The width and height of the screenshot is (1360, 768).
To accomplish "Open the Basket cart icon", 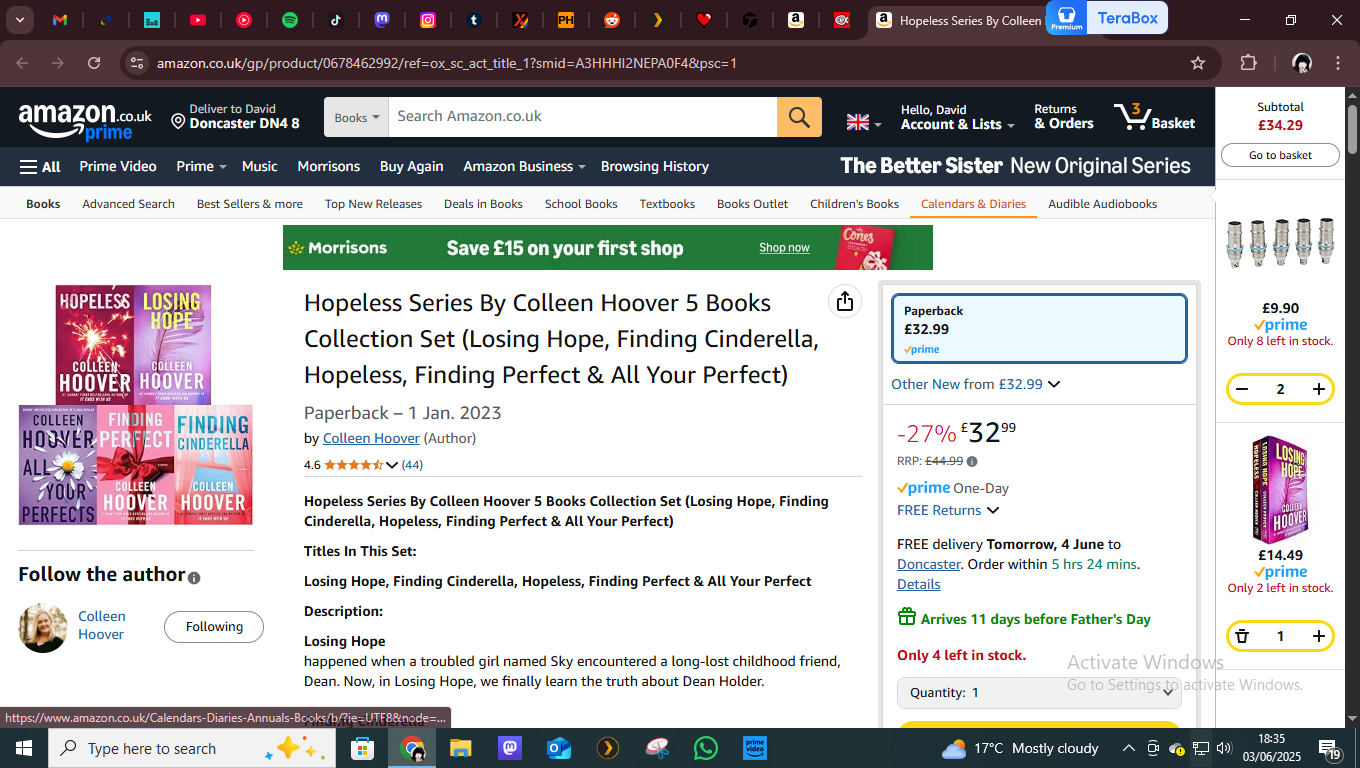I will pyautogui.click(x=1155, y=117).
